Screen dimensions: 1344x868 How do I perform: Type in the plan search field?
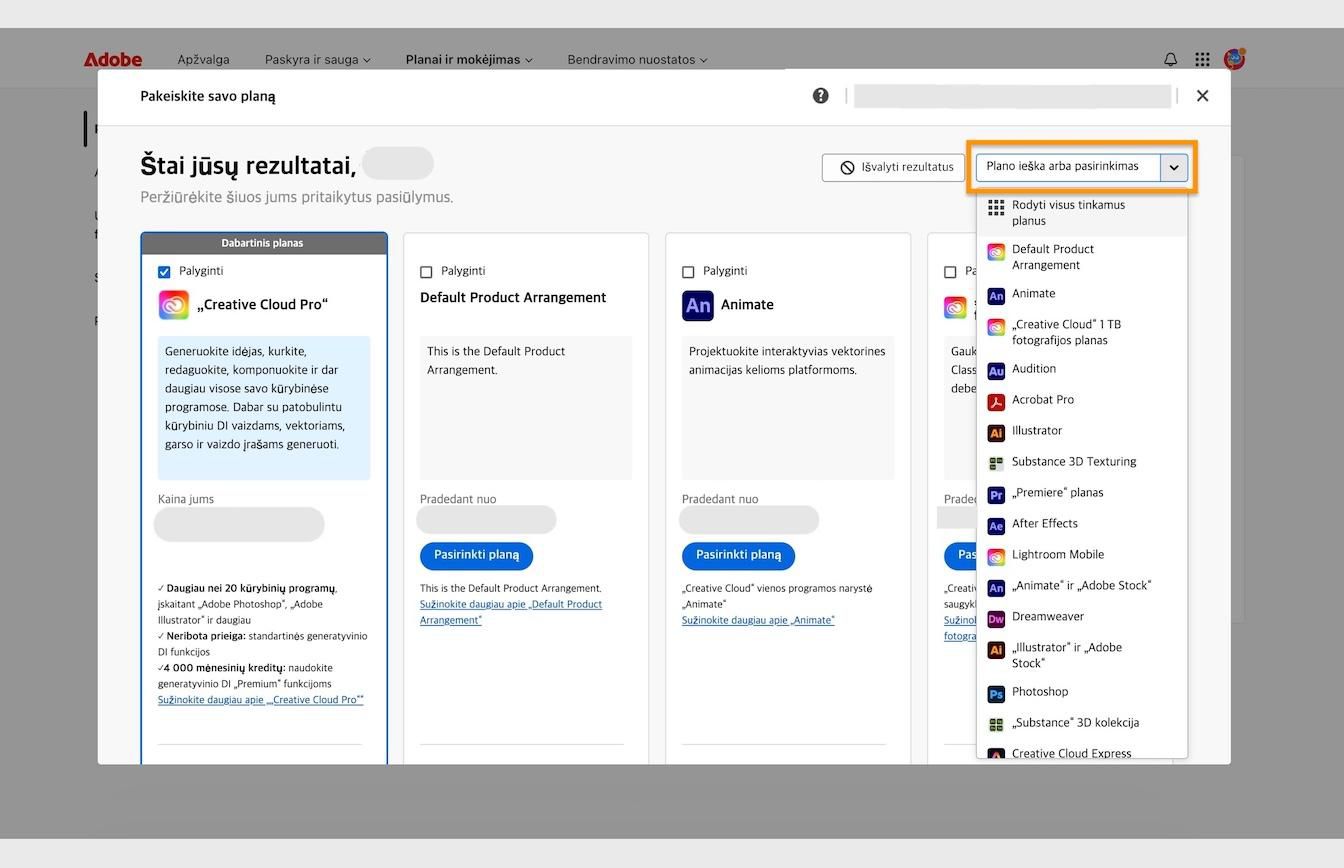pyautogui.click(x=1068, y=167)
